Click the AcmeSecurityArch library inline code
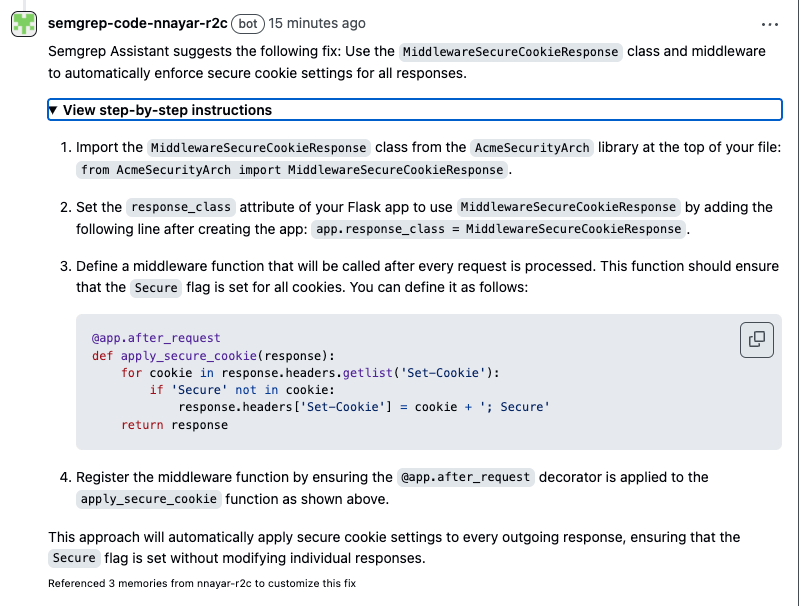803x606 pixels. [x=532, y=148]
